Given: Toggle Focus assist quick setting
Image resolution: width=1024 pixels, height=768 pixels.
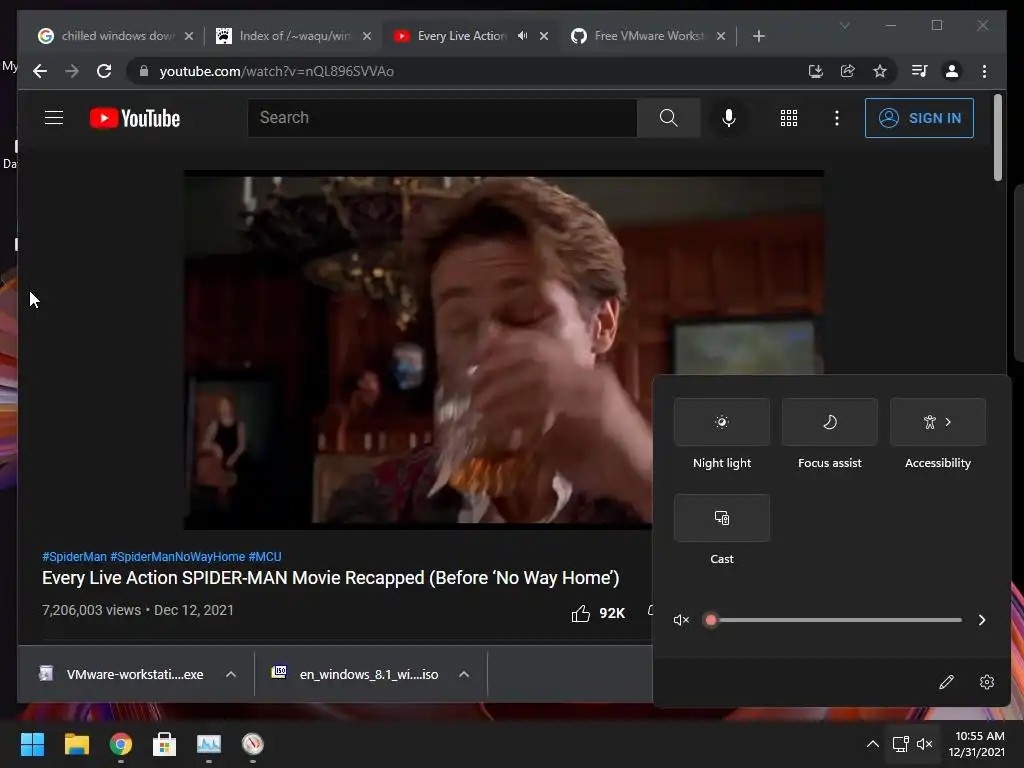Looking at the screenshot, I should click(x=829, y=422).
